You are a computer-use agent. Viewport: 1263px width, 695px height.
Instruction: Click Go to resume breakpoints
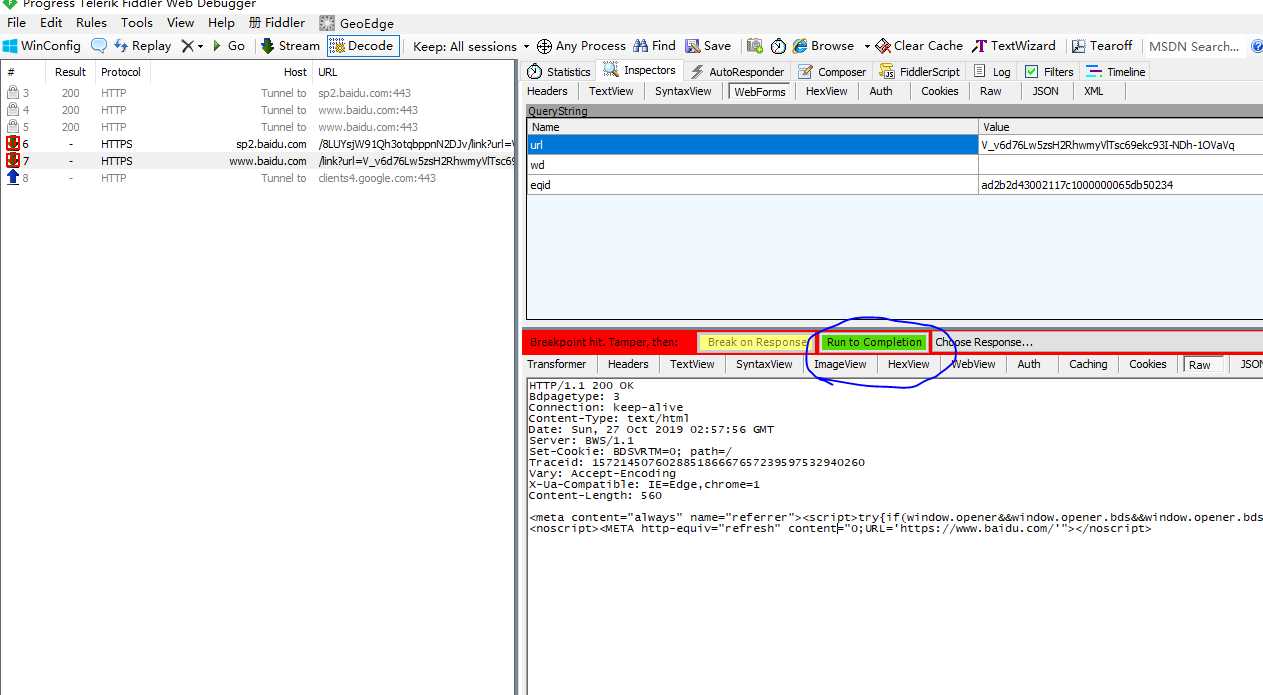229,46
